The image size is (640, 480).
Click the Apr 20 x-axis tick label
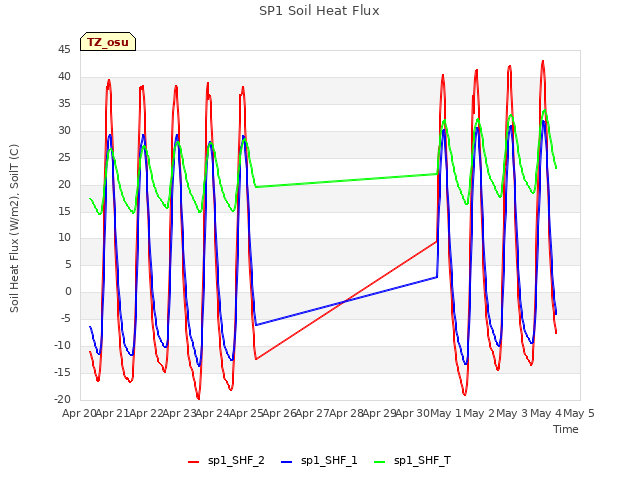(80, 413)
